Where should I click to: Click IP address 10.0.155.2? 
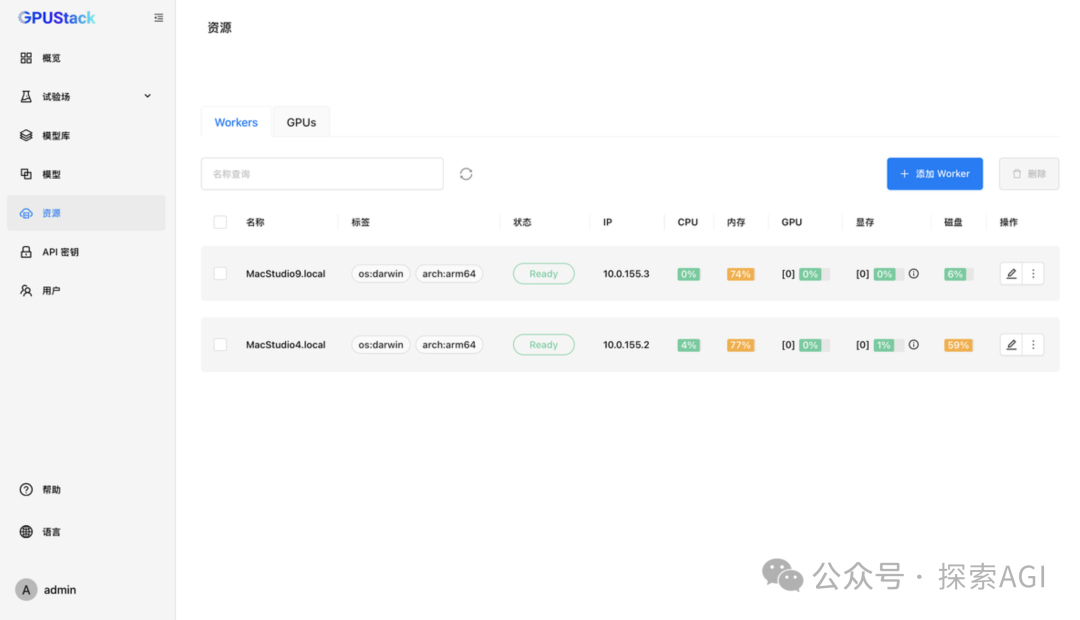(x=626, y=344)
